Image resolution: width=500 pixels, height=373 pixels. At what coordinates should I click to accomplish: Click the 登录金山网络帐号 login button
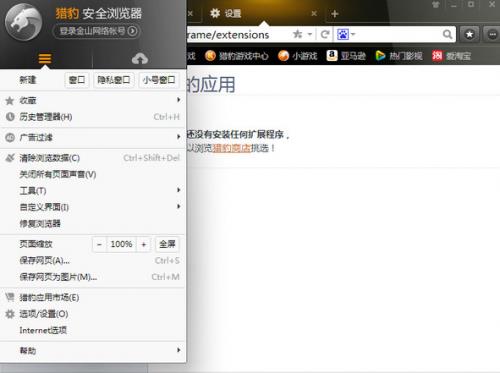[x=96, y=31]
